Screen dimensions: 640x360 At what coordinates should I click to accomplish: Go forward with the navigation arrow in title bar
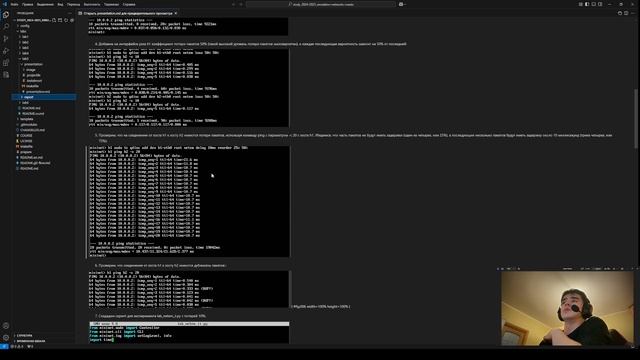tap(241, 4)
